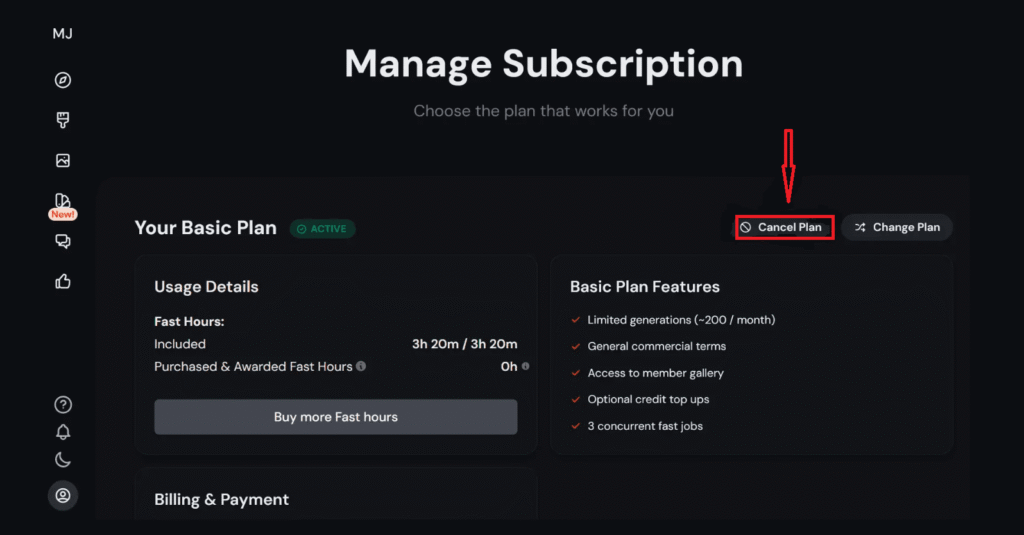Open the Explore compass icon
Screen dimensions: 1024x535
(63, 80)
